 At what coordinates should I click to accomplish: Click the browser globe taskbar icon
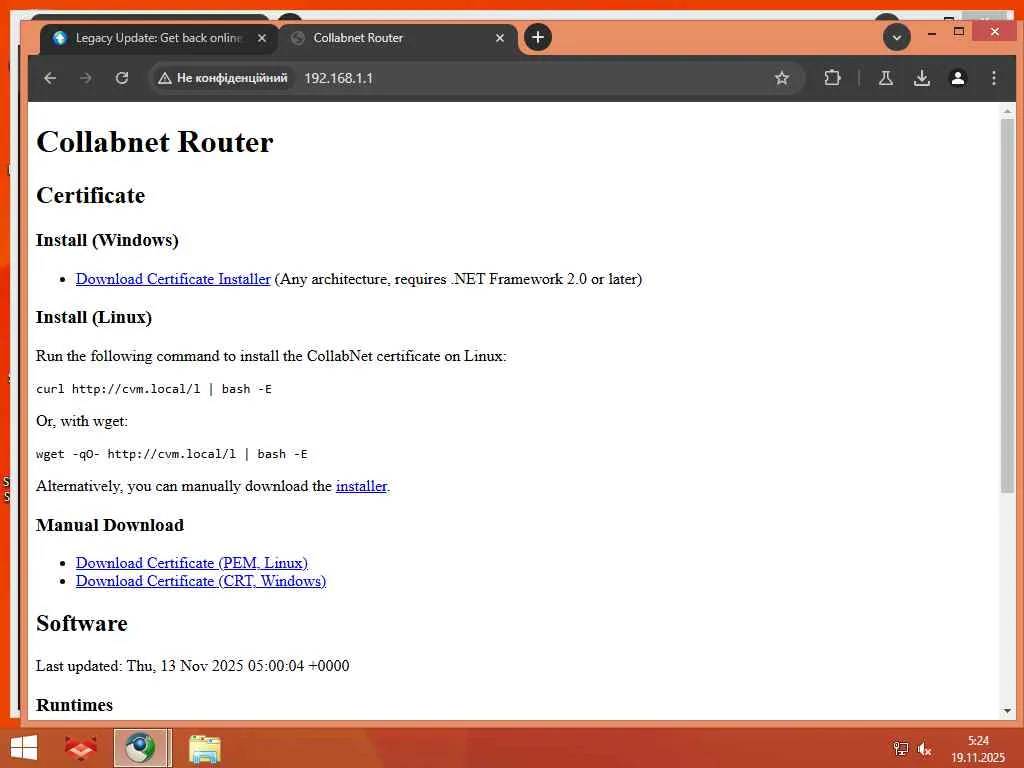pos(141,748)
